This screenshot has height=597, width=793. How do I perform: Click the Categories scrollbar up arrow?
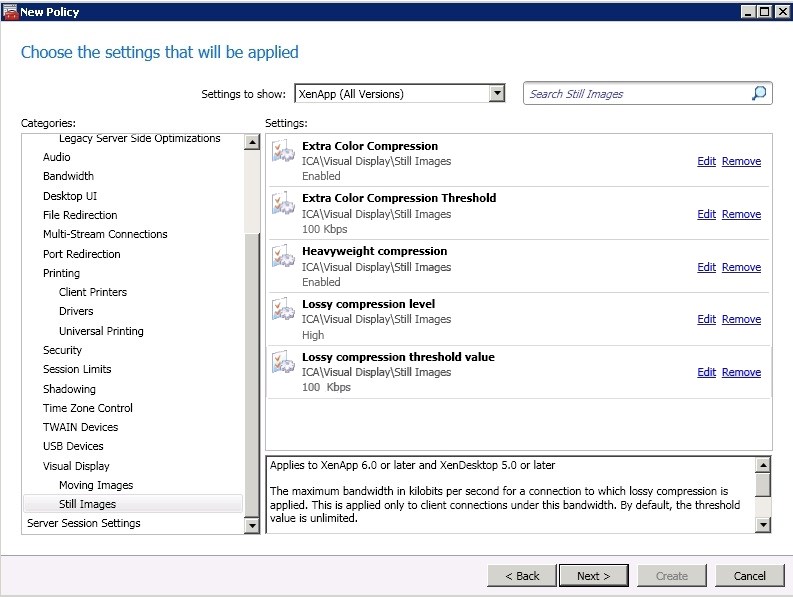[x=251, y=142]
